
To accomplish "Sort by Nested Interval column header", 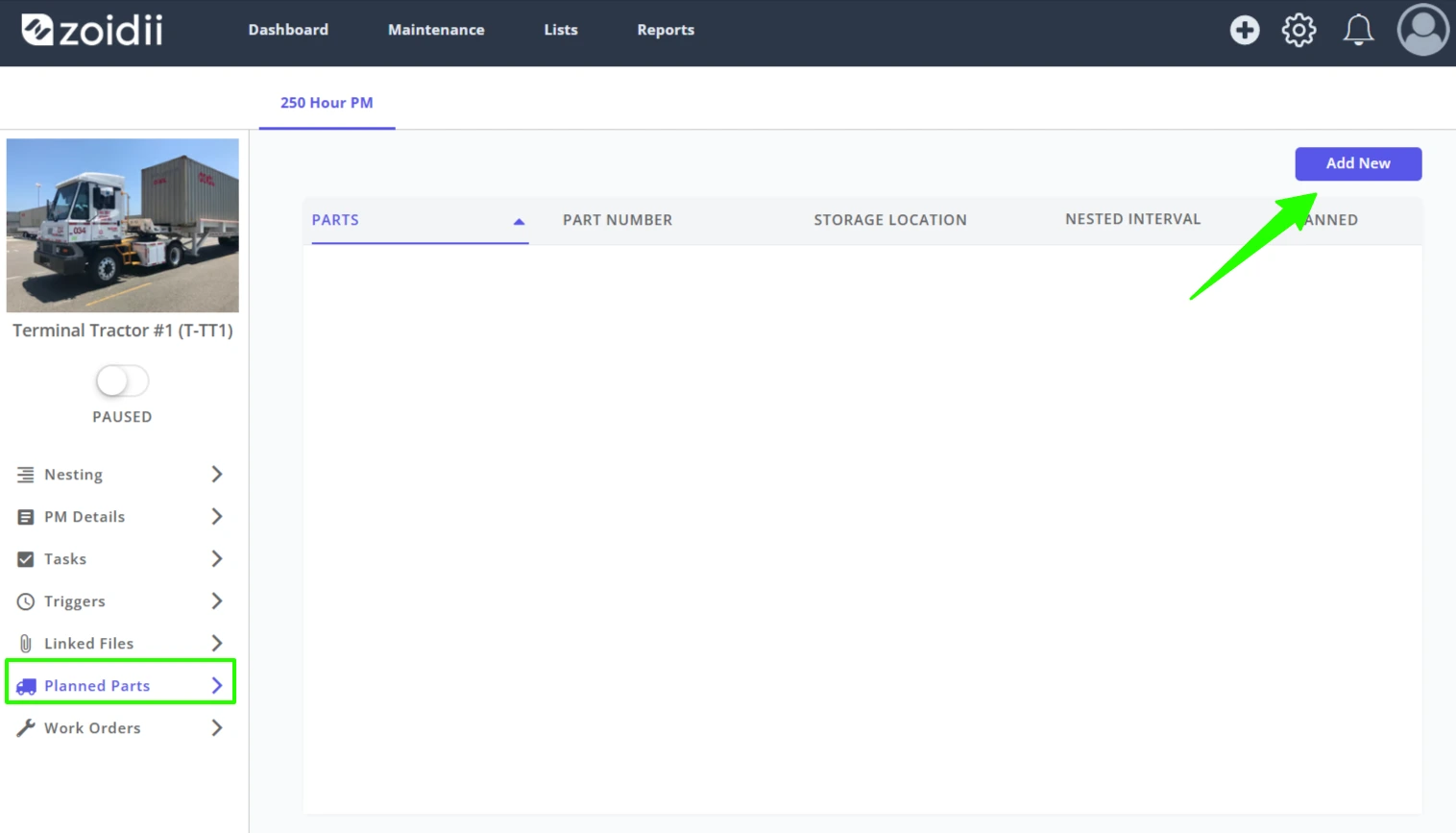I will [x=1132, y=219].
